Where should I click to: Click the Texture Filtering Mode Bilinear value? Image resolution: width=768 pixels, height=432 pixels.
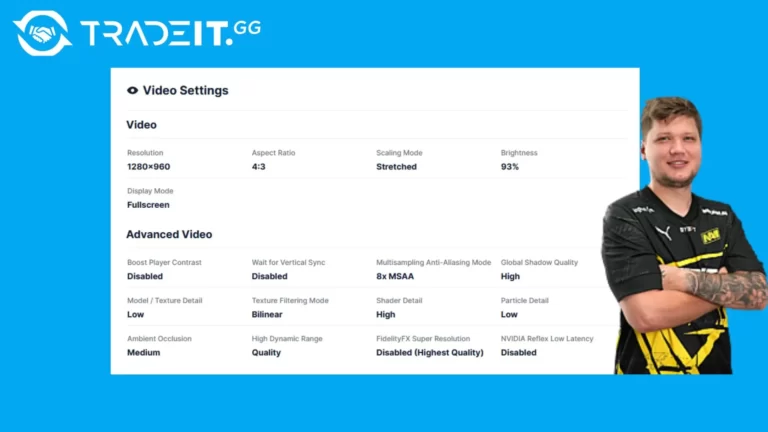(267, 314)
